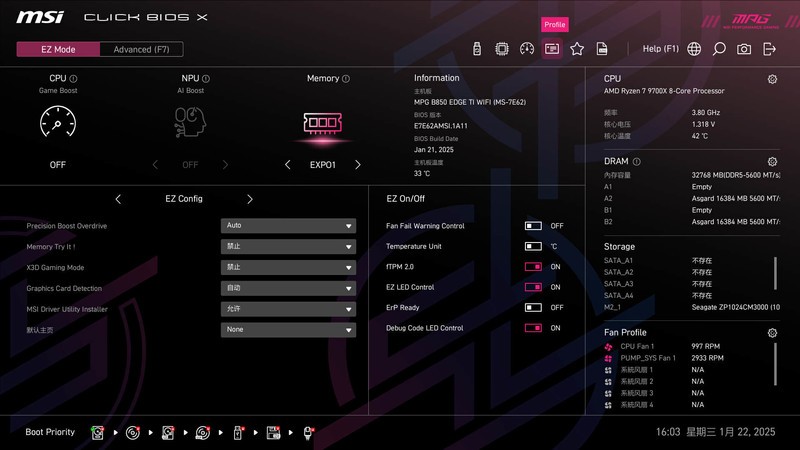Select the floppy disk boot device icon
The width and height of the screenshot is (800, 450).
pos(273,433)
